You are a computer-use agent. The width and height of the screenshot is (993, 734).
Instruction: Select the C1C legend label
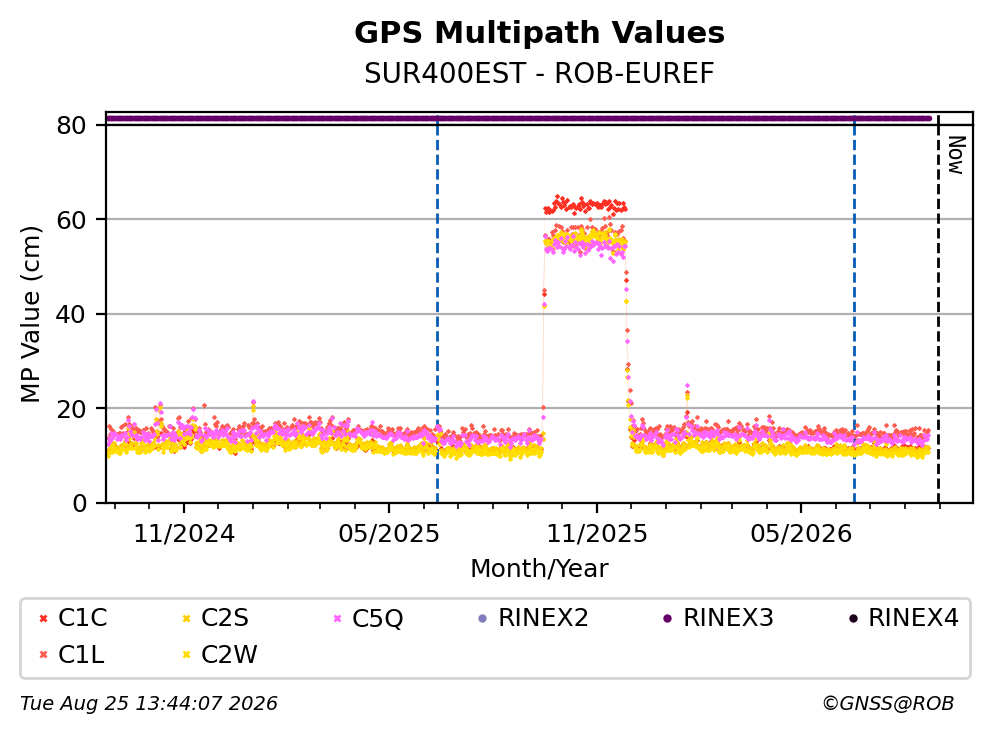(x=82, y=617)
